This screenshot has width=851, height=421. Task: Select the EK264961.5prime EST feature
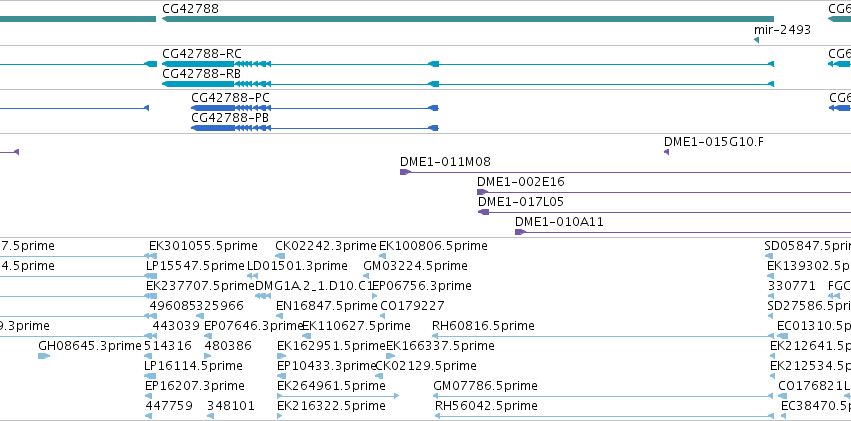pyautogui.click(x=338, y=396)
